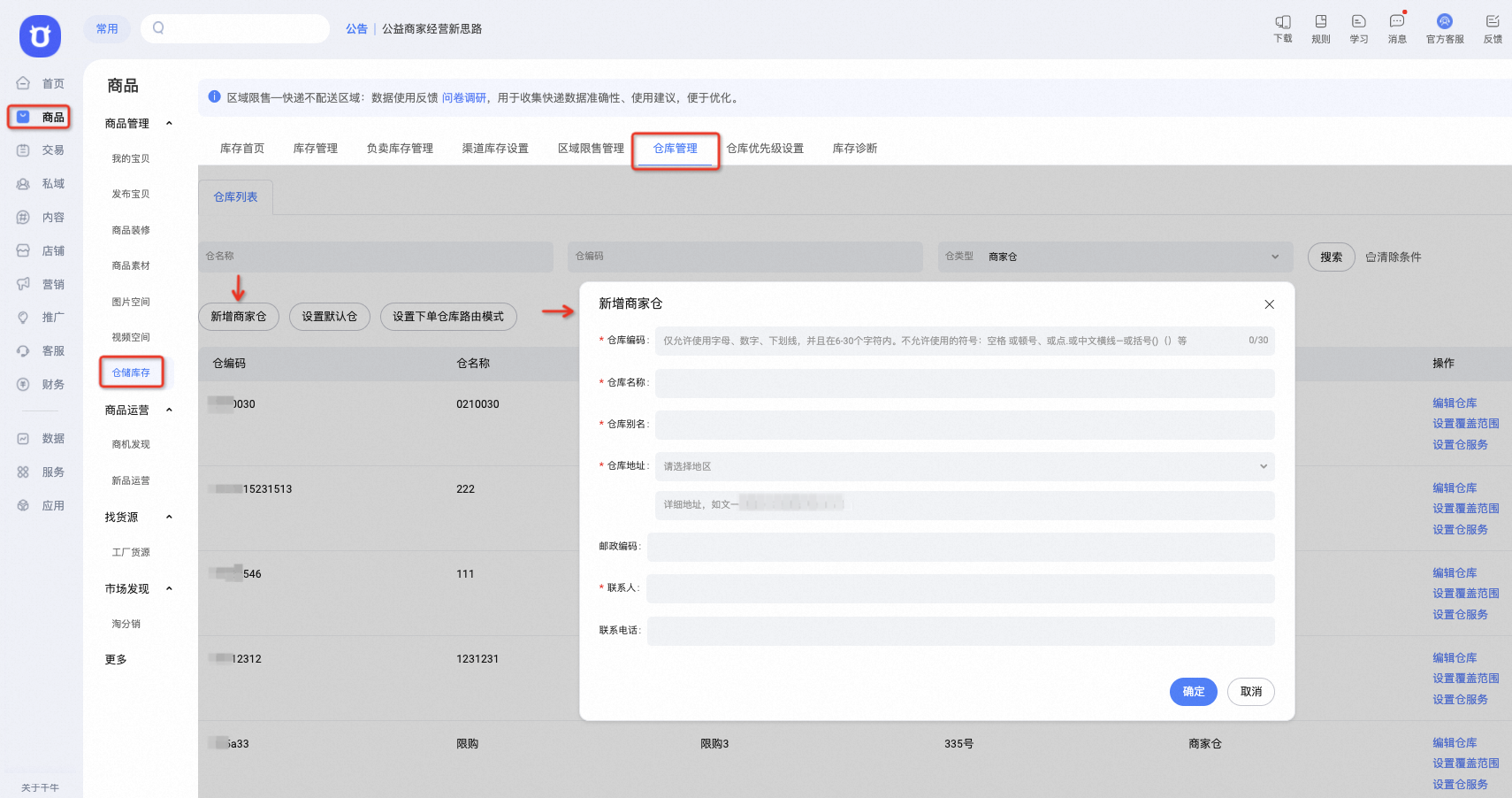Click the 设置默认仓 button
This screenshot has width=1512, height=798.
coord(330,317)
